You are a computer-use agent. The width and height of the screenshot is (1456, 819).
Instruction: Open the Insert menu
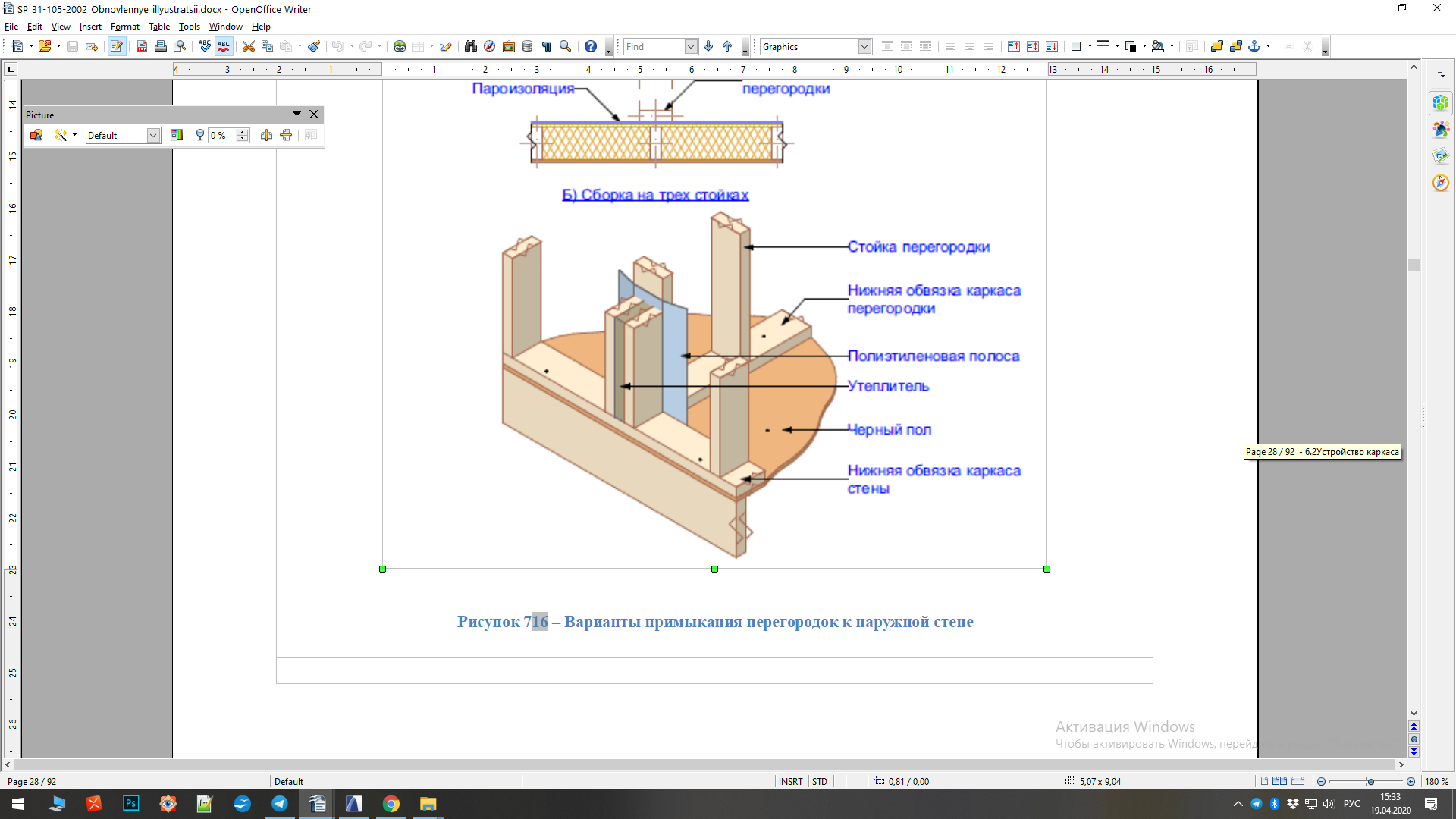coord(90,27)
